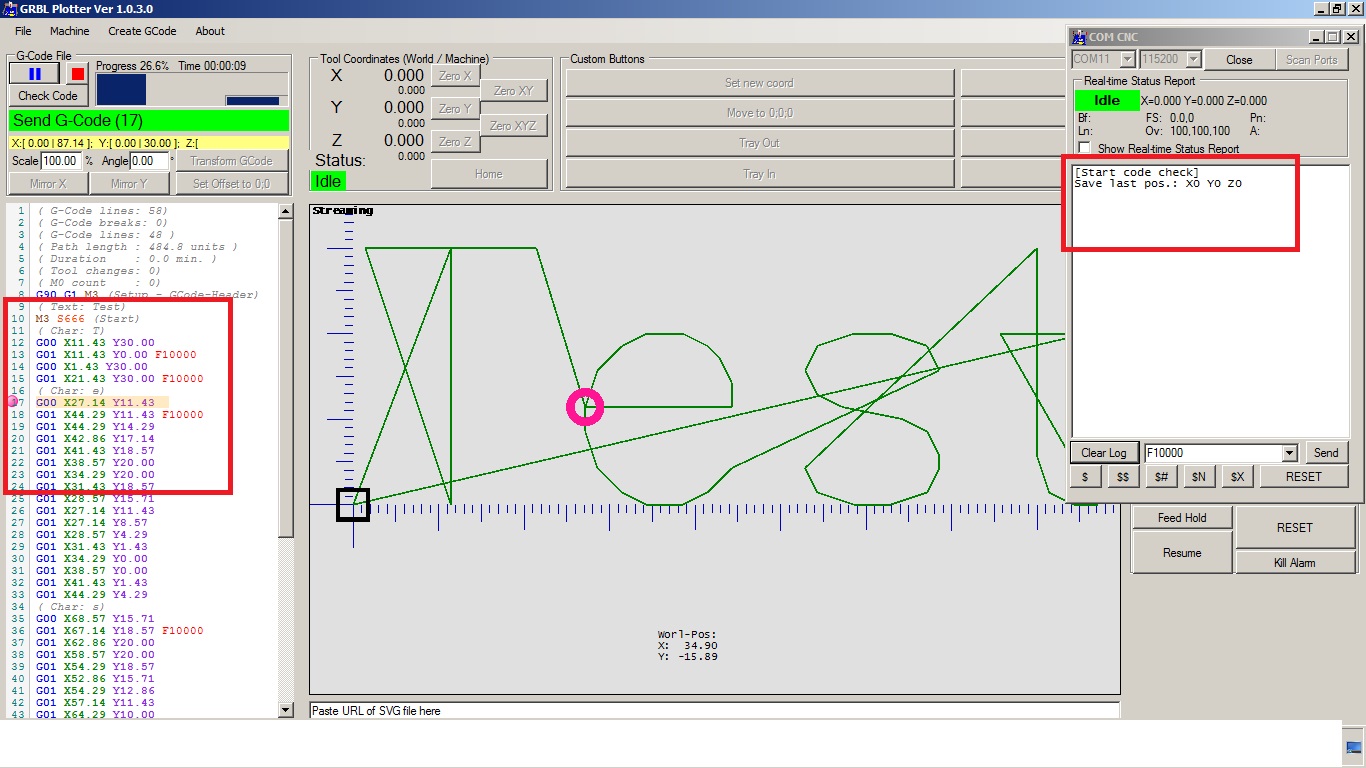Click the G-code list scroll up arrow
Viewport: 1366px width, 768px height.
pos(286,211)
